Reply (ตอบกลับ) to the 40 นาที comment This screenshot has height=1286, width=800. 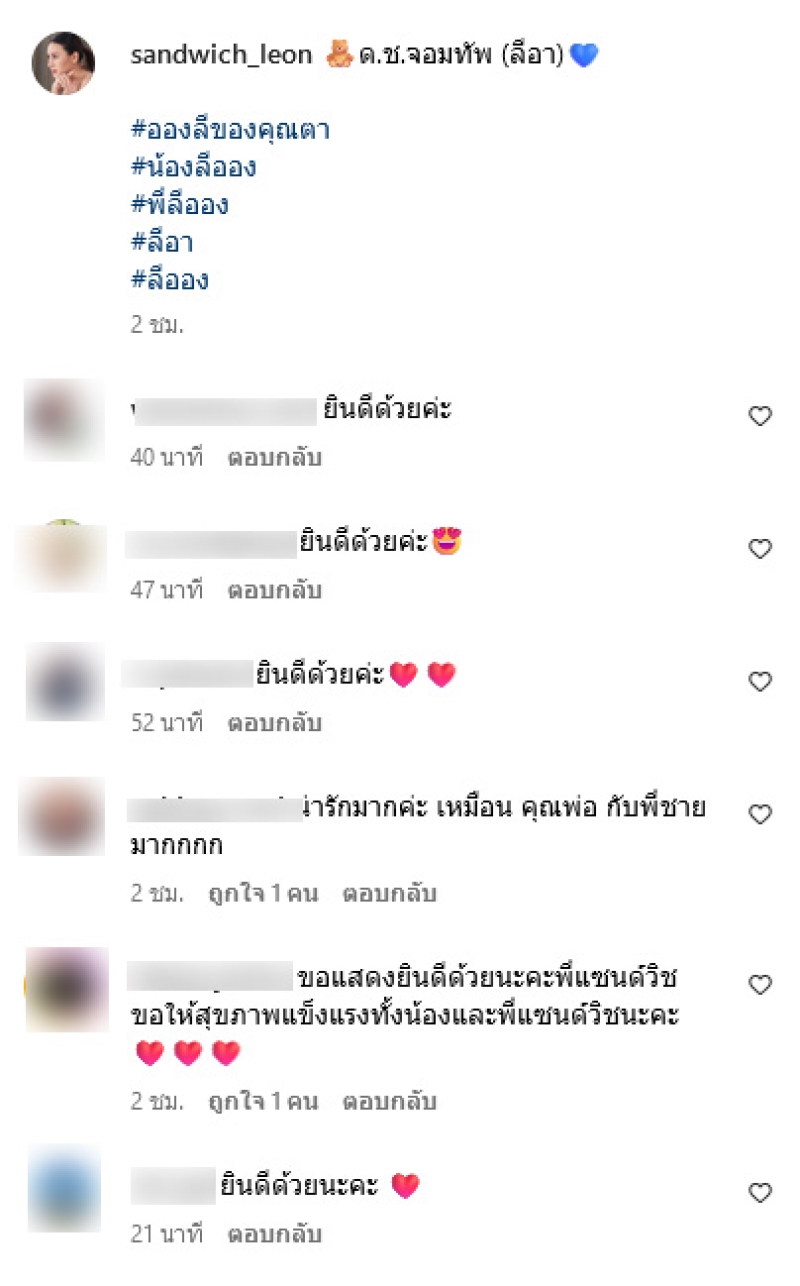275,458
